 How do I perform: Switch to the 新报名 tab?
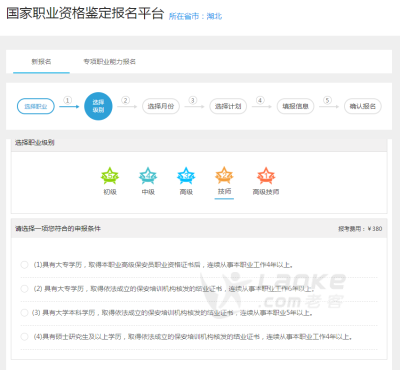pos(41,62)
